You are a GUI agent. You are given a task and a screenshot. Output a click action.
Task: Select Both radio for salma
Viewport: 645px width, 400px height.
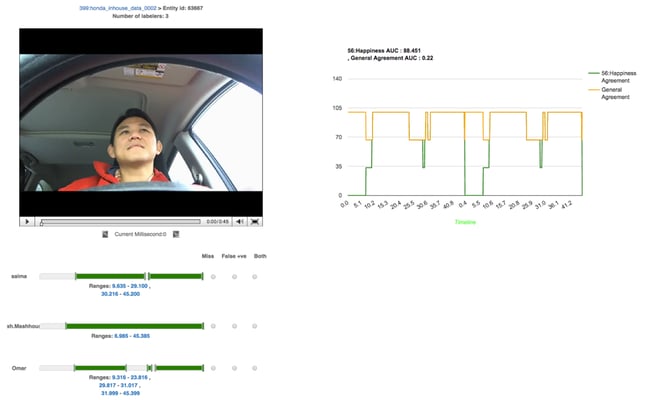(x=259, y=276)
